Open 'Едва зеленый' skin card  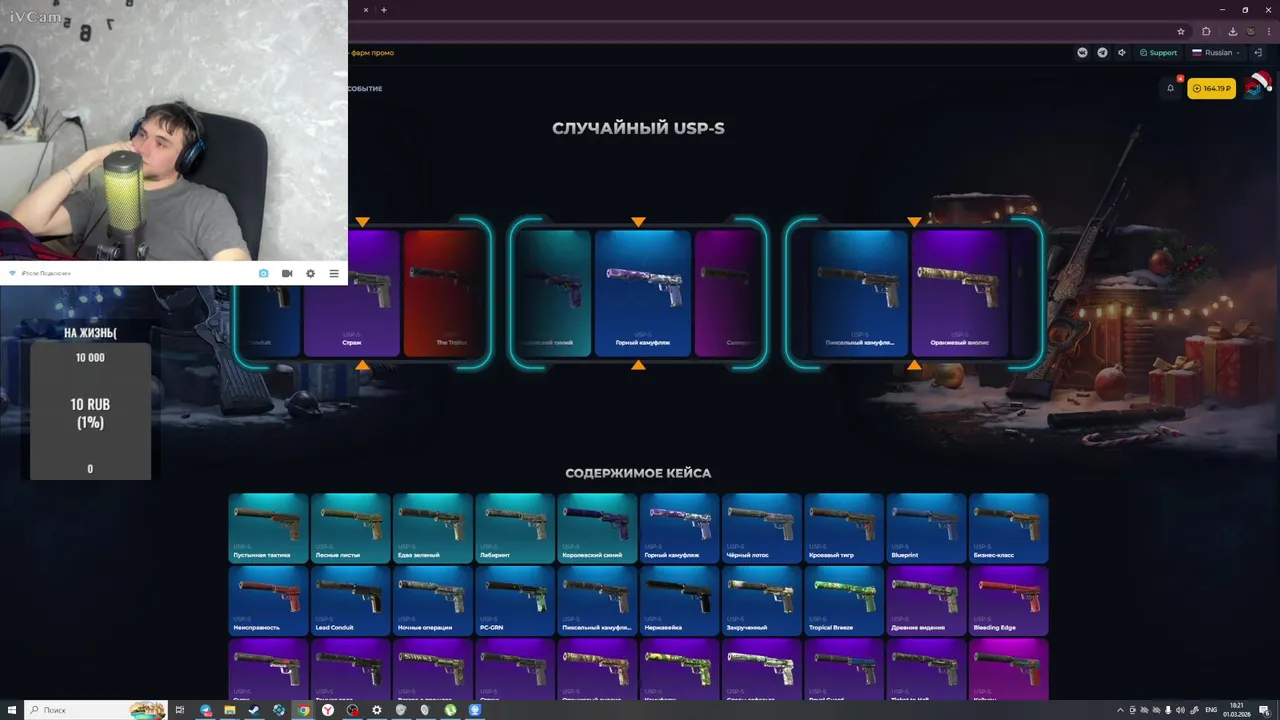pos(432,528)
